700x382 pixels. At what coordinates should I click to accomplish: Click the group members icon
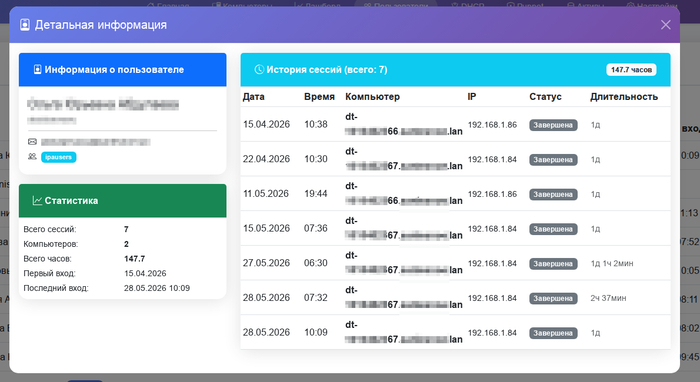pyautogui.click(x=32, y=157)
